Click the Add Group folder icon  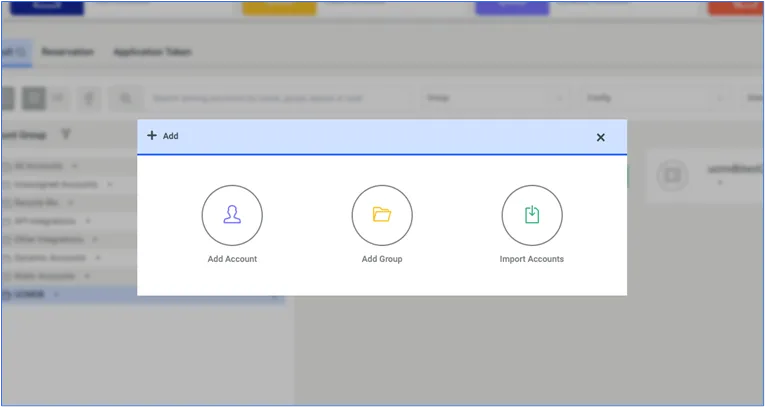click(x=382, y=215)
